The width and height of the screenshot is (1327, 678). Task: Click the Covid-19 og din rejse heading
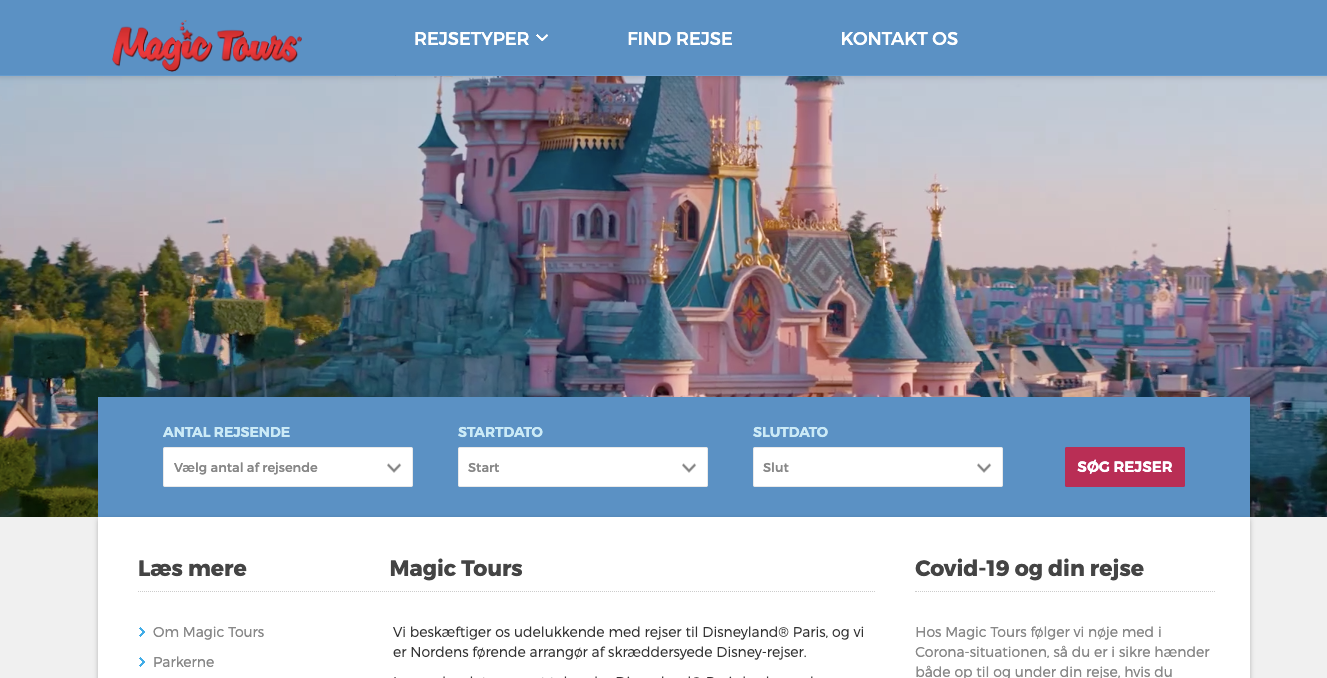pyautogui.click(x=1029, y=568)
